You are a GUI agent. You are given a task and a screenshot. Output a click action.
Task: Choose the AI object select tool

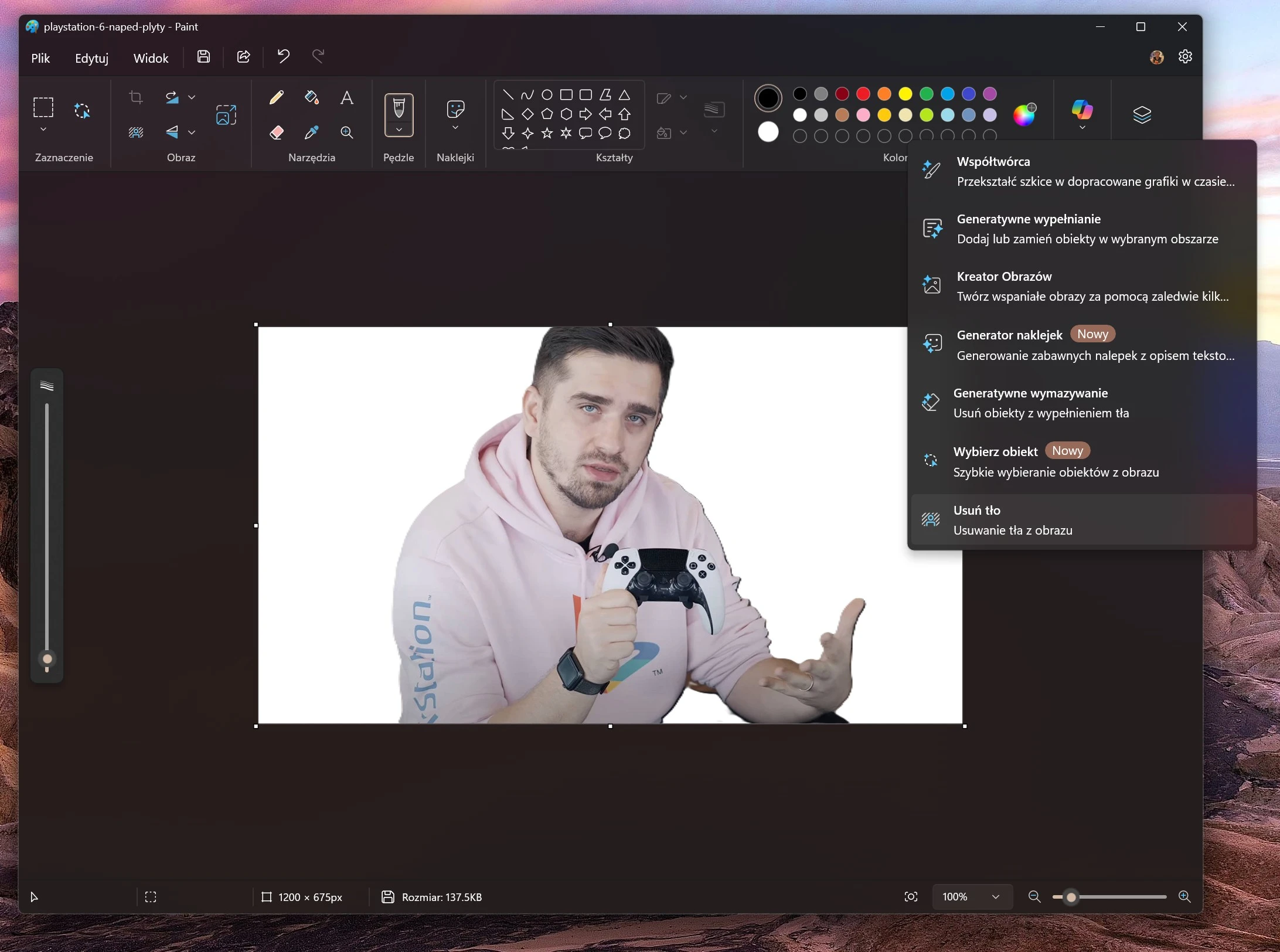click(82, 110)
